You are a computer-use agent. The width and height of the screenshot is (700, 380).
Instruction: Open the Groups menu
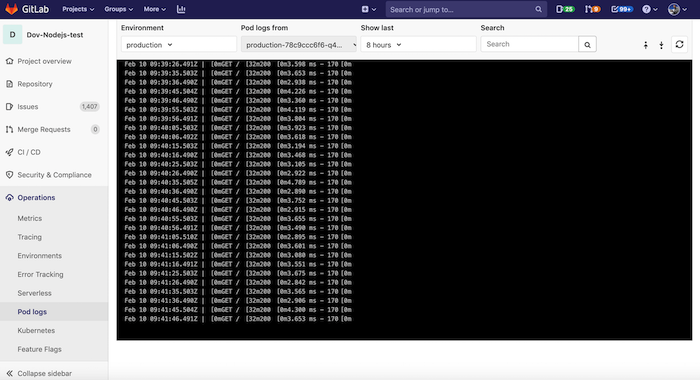[x=119, y=9]
